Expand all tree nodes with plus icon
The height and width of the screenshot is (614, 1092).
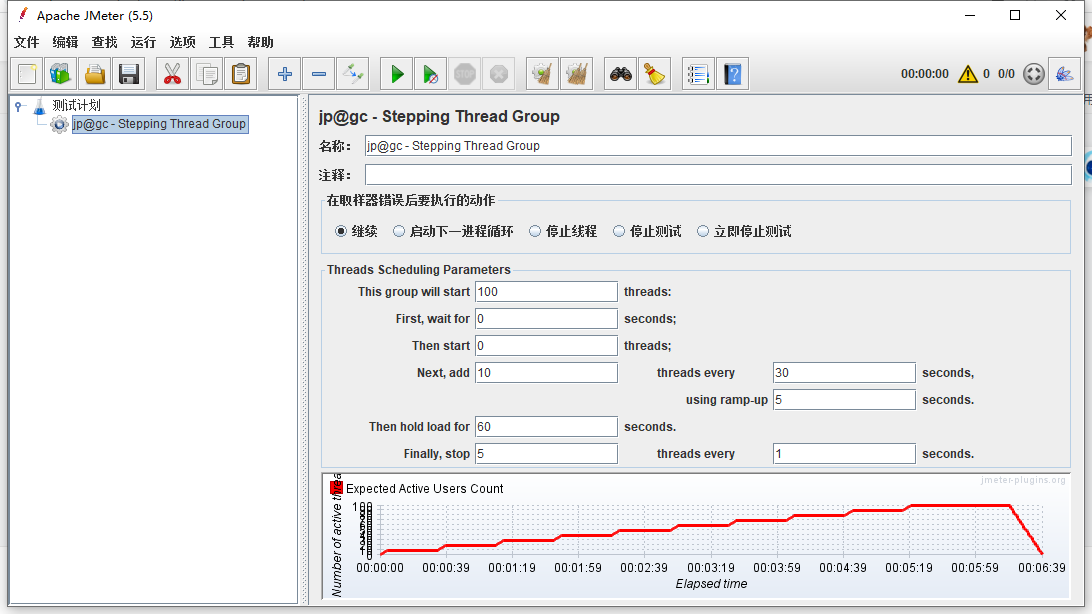pos(284,74)
